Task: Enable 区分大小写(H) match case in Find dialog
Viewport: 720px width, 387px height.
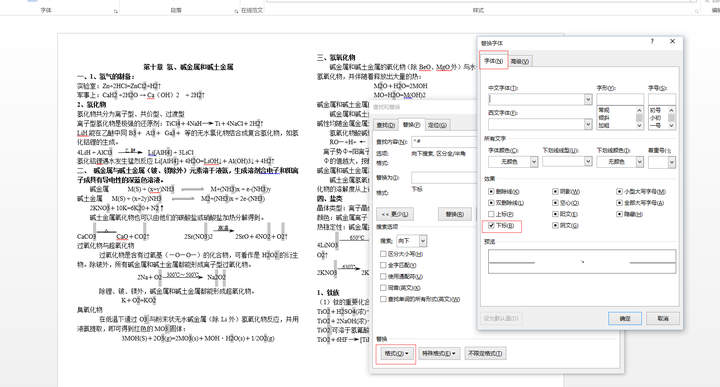Action: [x=383, y=254]
